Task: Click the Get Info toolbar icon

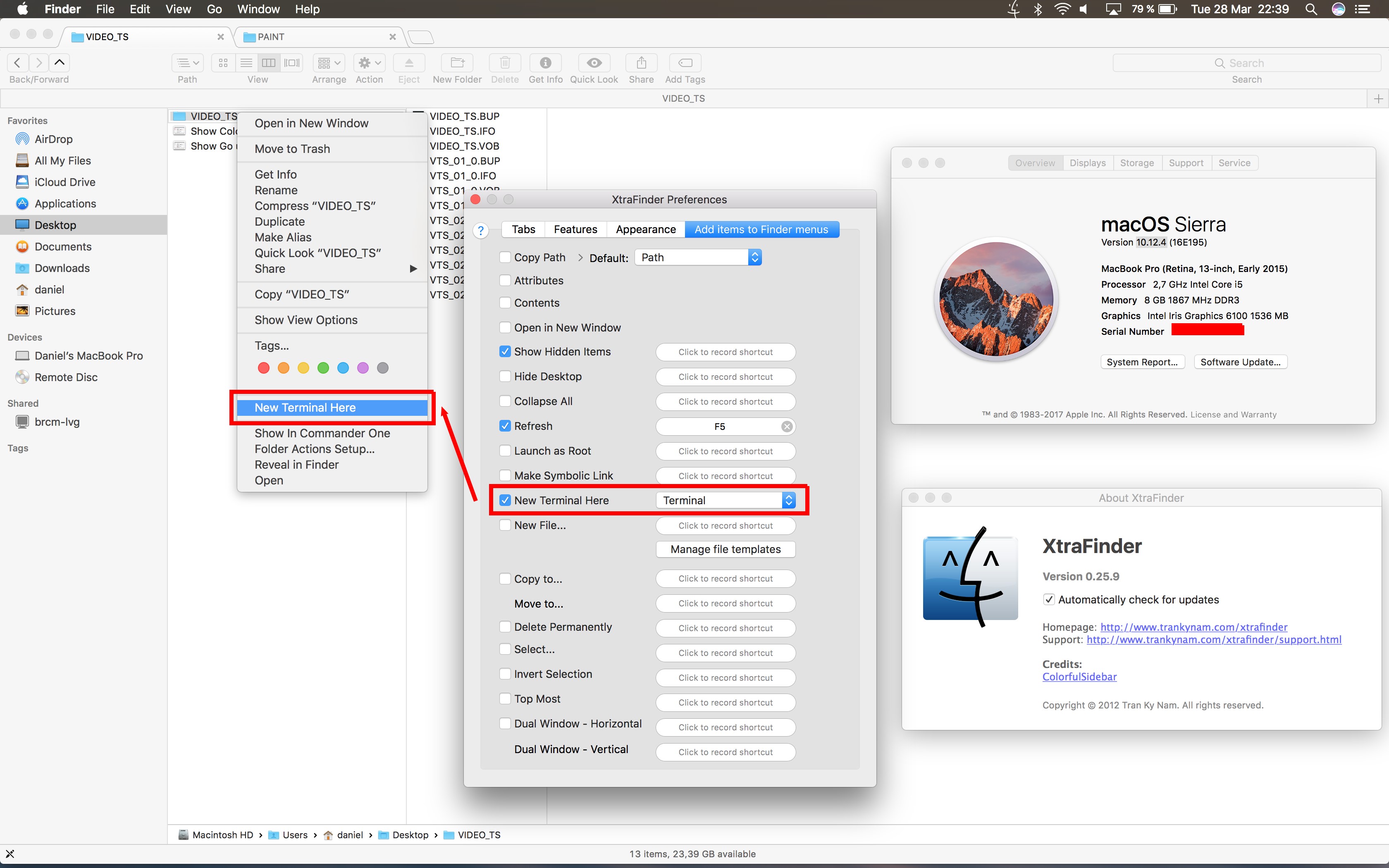Action: pyautogui.click(x=545, y=62)
